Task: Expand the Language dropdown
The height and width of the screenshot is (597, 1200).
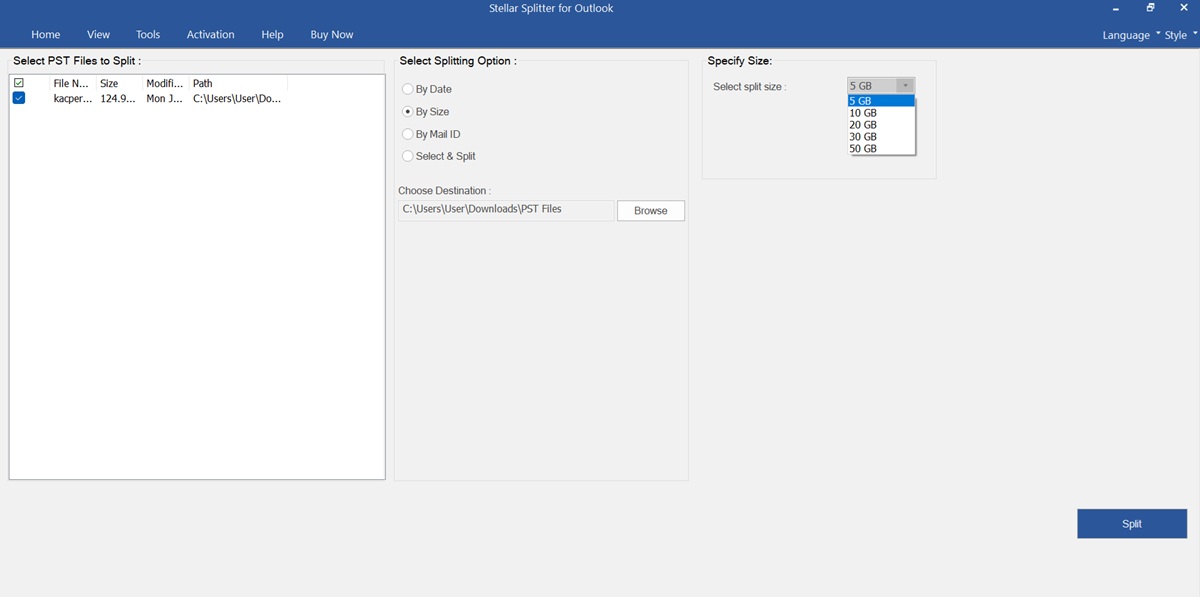Action: pos(1131,35)
